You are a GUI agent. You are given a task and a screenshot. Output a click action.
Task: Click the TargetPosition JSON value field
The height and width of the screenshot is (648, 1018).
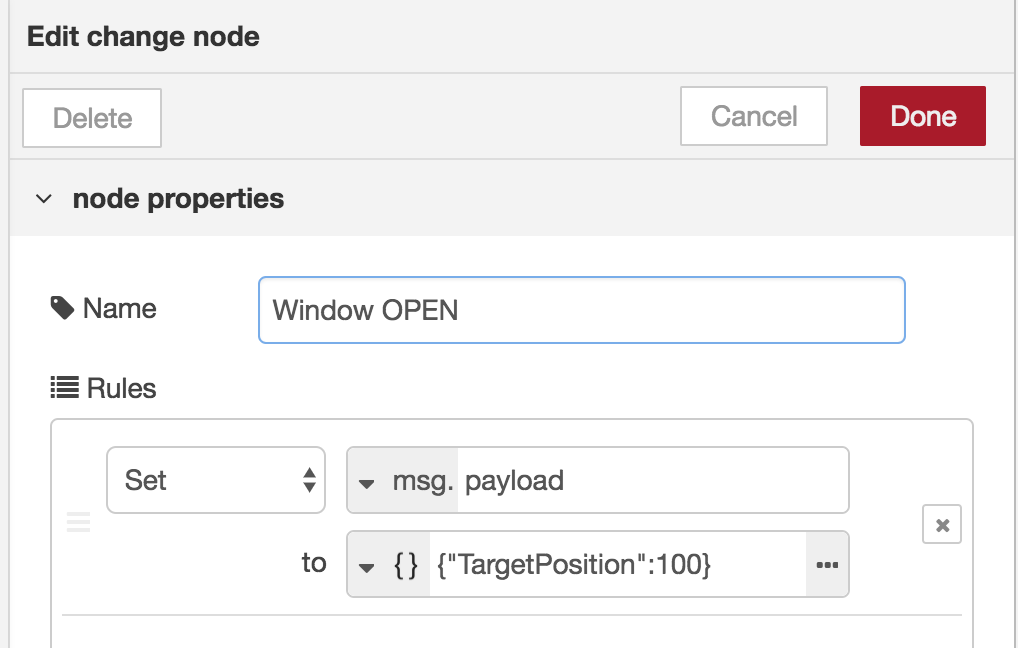pyautogui.click(x=615, y=565)
